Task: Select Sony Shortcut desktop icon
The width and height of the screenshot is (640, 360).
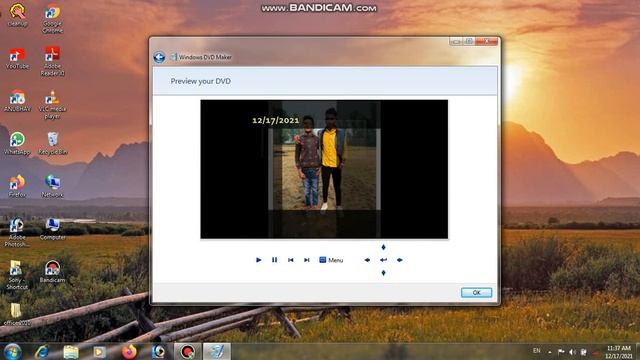Action: [17, 275]
